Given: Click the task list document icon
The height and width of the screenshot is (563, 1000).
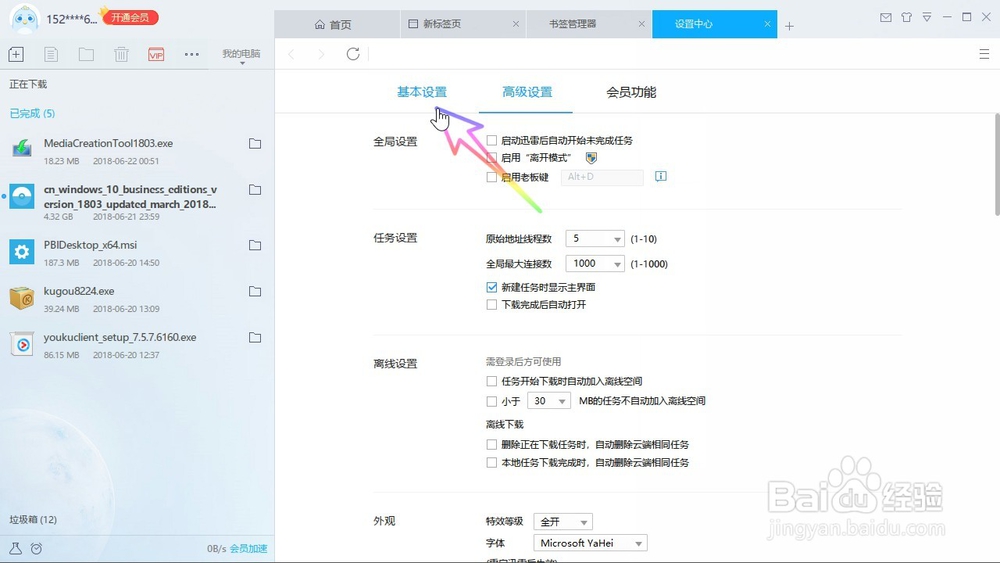Looking at the screenshot, I should (51, 54).
